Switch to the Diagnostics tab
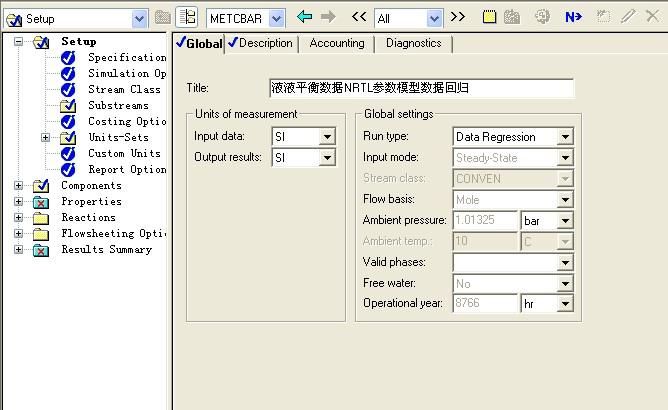Viewport: 668px width, 410px height. click(414, 43)
